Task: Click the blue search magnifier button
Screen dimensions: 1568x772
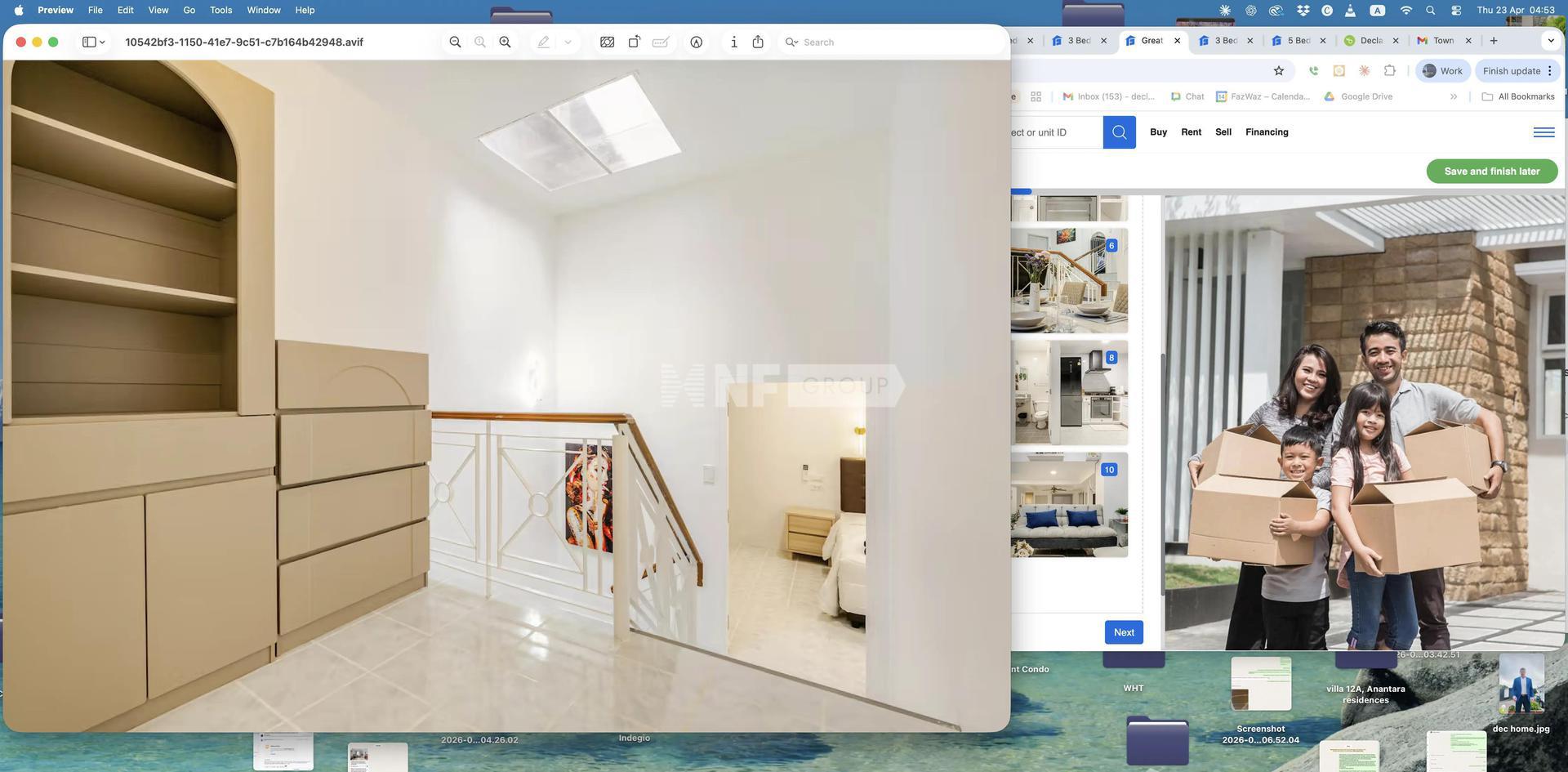Action: (1119, 132)
